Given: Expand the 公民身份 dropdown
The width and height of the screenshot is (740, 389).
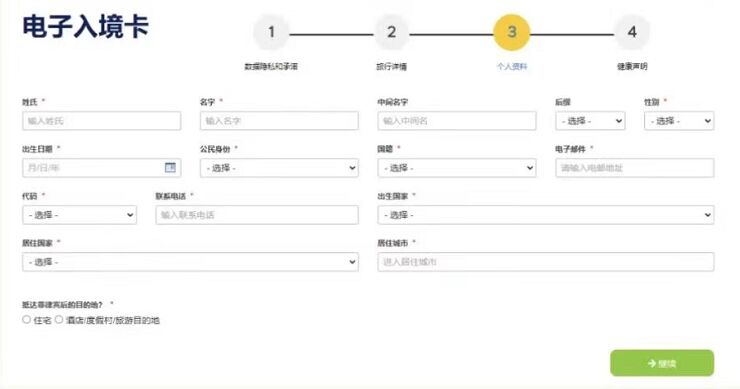Looking at the screenshot, I should [x=279, y=168].
